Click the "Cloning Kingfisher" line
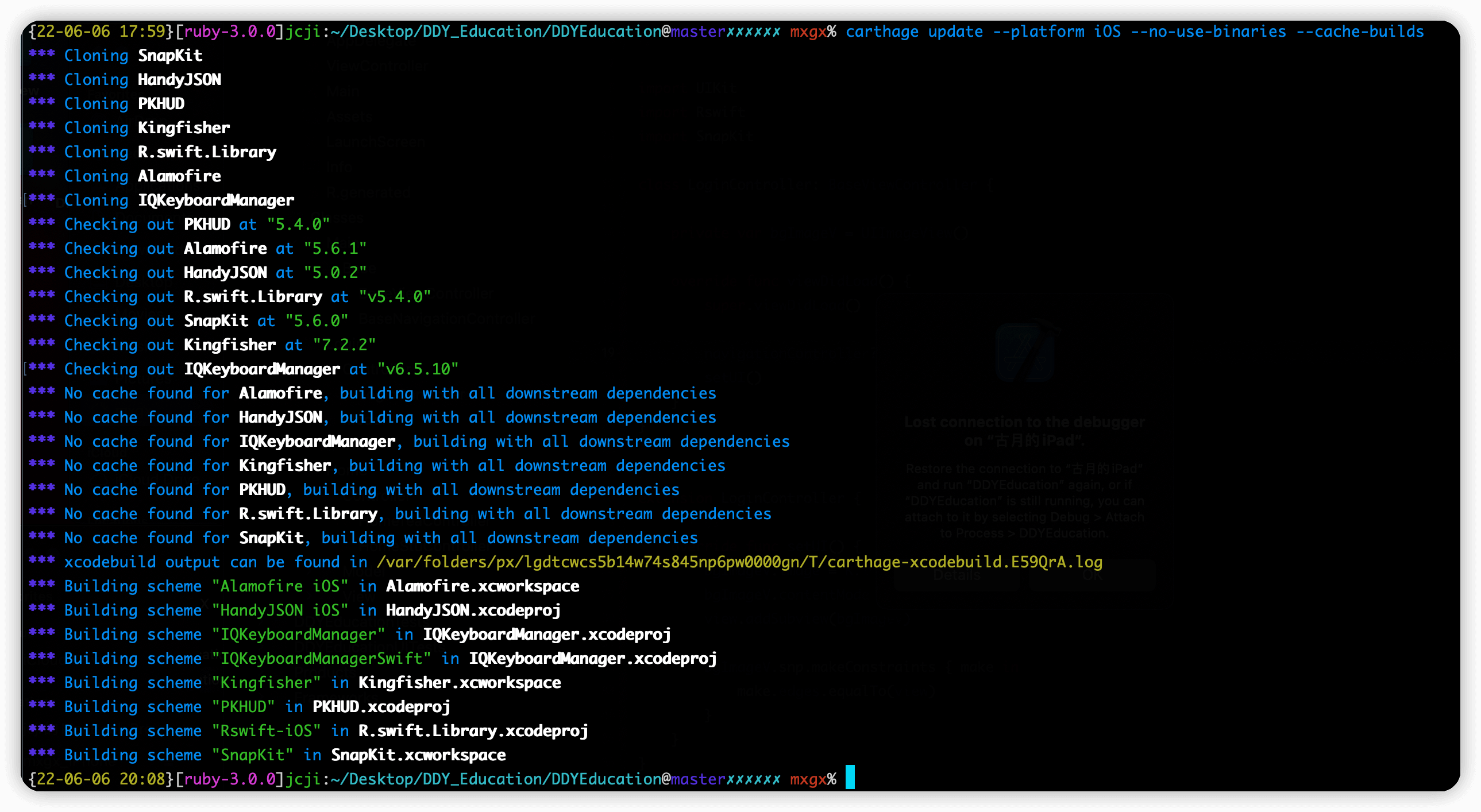The image size is (1481, 812). pyautogui.click(x=129, y=128)
